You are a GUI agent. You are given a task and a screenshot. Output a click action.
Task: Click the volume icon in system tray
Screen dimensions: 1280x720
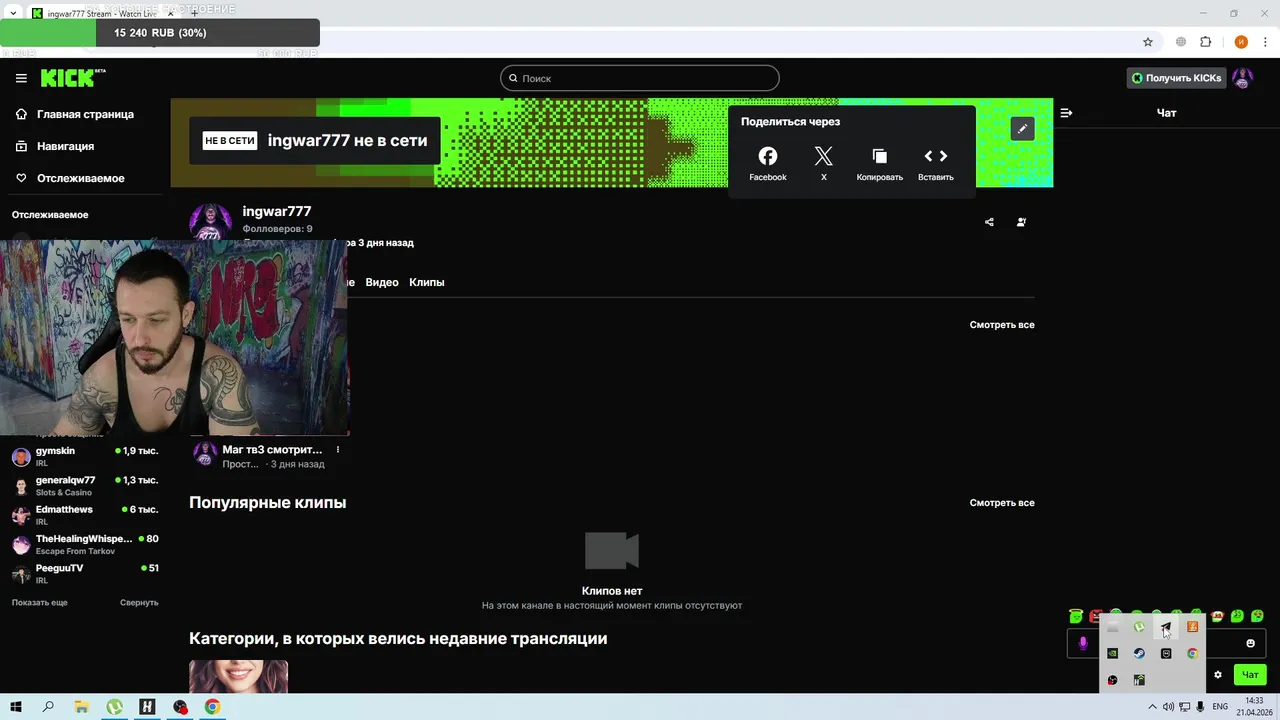click(x=1168, y=707)
